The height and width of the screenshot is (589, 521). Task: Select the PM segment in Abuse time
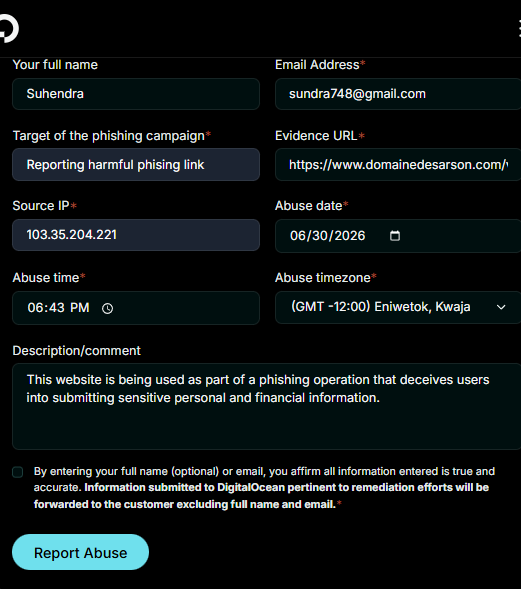point(80,308)
